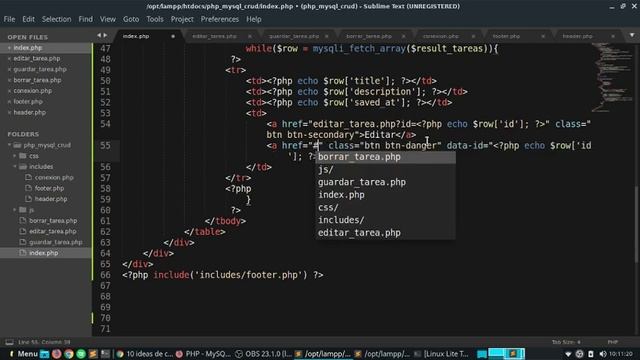Collapse the includes folder
The height and width of the screenshot is (360, 640).
(x=15, y=167)
